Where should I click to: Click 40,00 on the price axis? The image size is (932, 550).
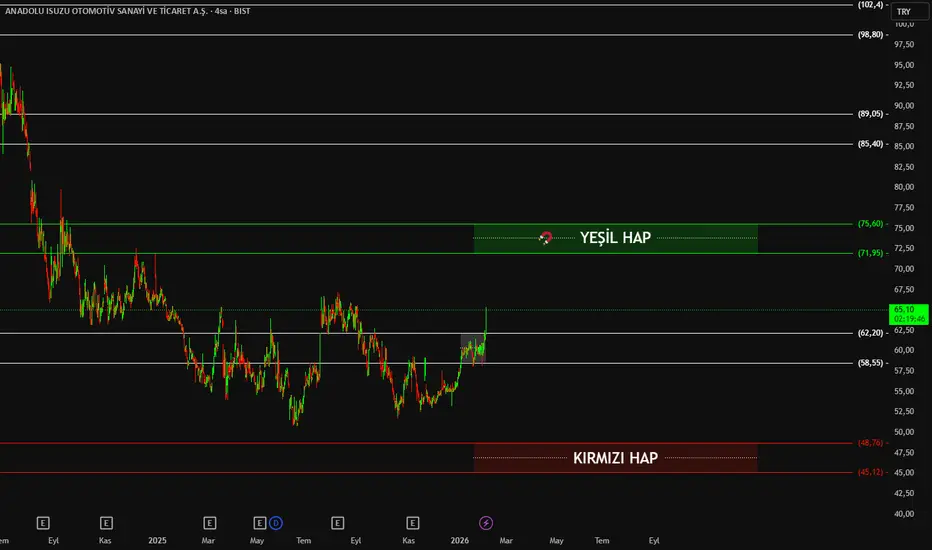(904, 514)
